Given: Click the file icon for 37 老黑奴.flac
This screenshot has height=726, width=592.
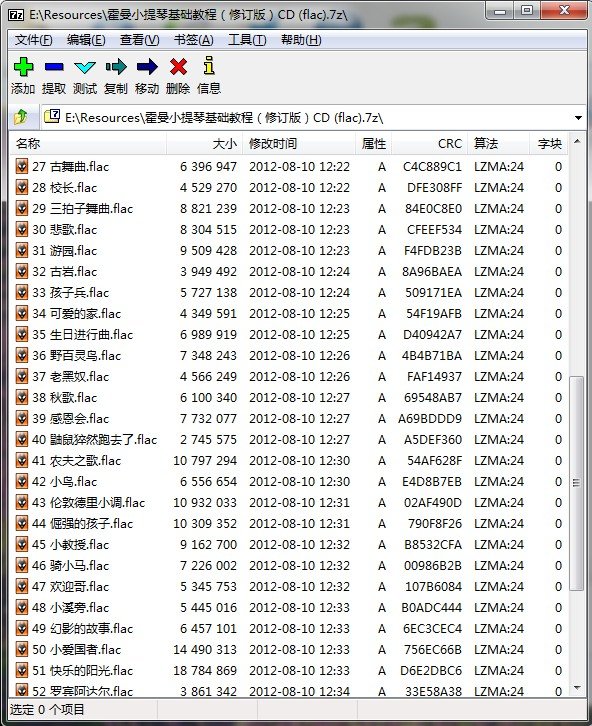Looking at the screenshot, I should point(22,376).
